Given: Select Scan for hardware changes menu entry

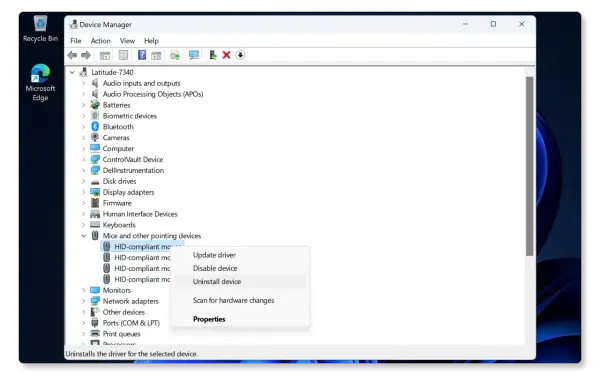Looking at the screenshot, I should click(240, 300).
